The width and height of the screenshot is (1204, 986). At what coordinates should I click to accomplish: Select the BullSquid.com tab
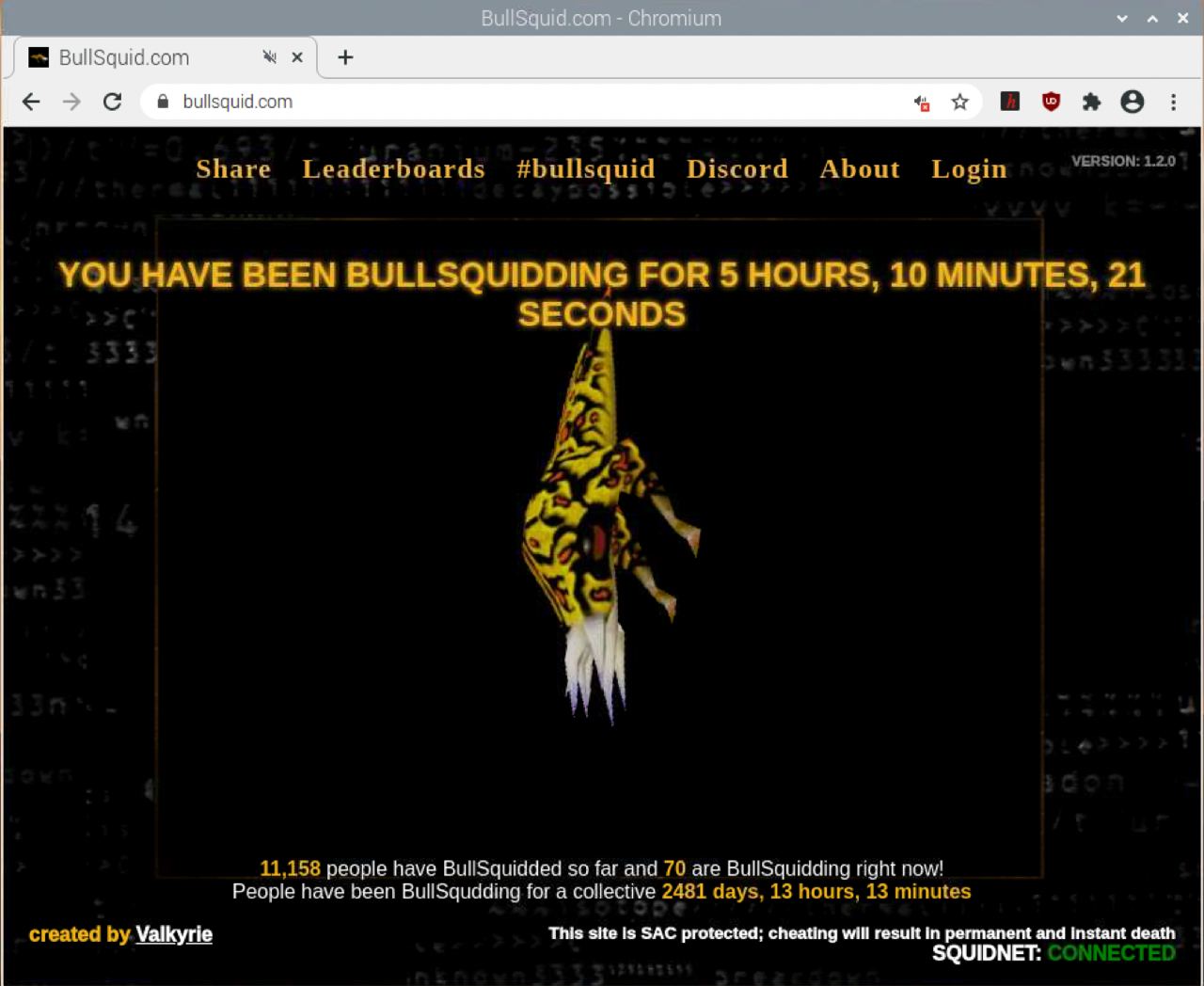165,57
